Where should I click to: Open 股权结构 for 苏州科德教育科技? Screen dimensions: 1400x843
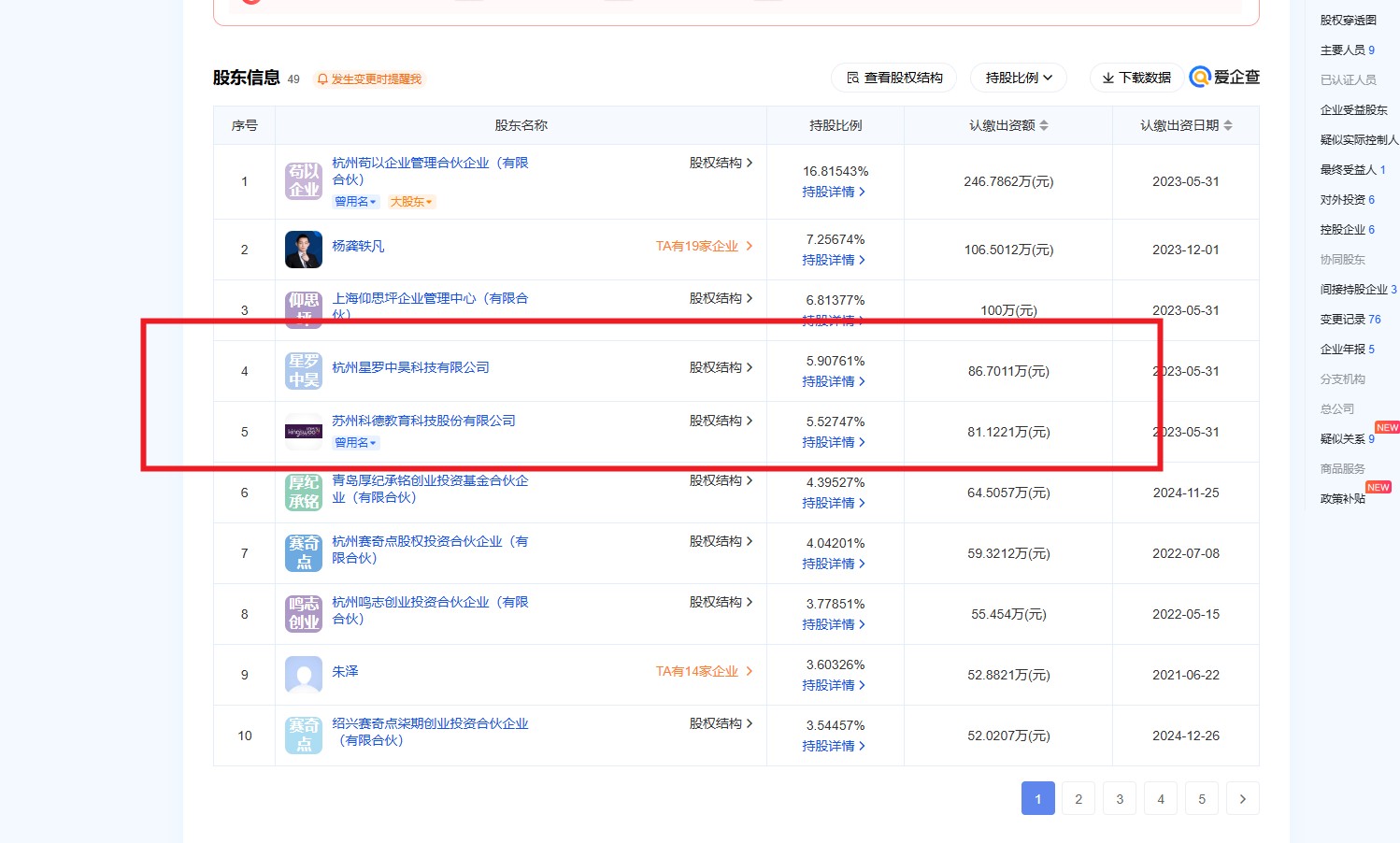click(721, 421)
